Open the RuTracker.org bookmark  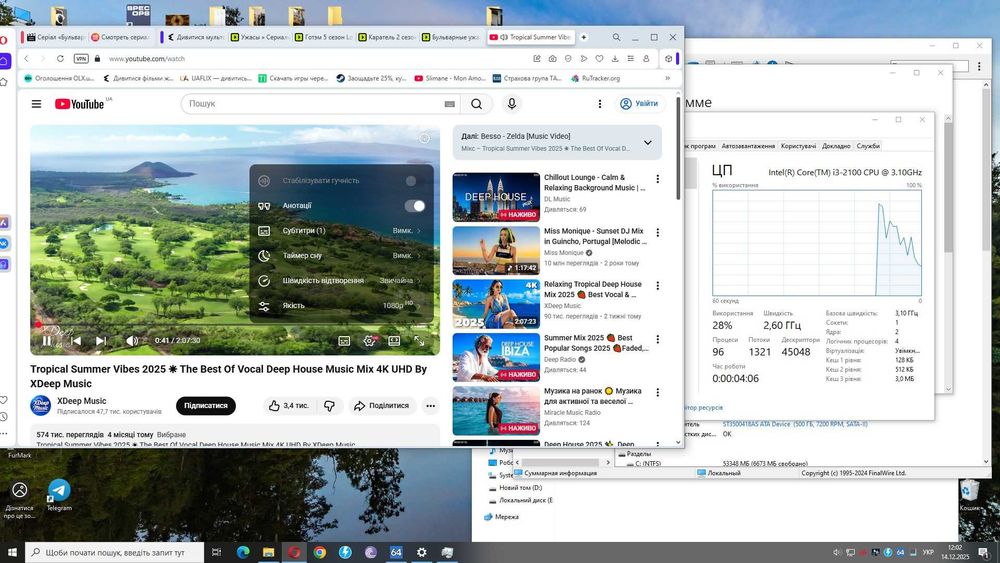tap(596, 78)
